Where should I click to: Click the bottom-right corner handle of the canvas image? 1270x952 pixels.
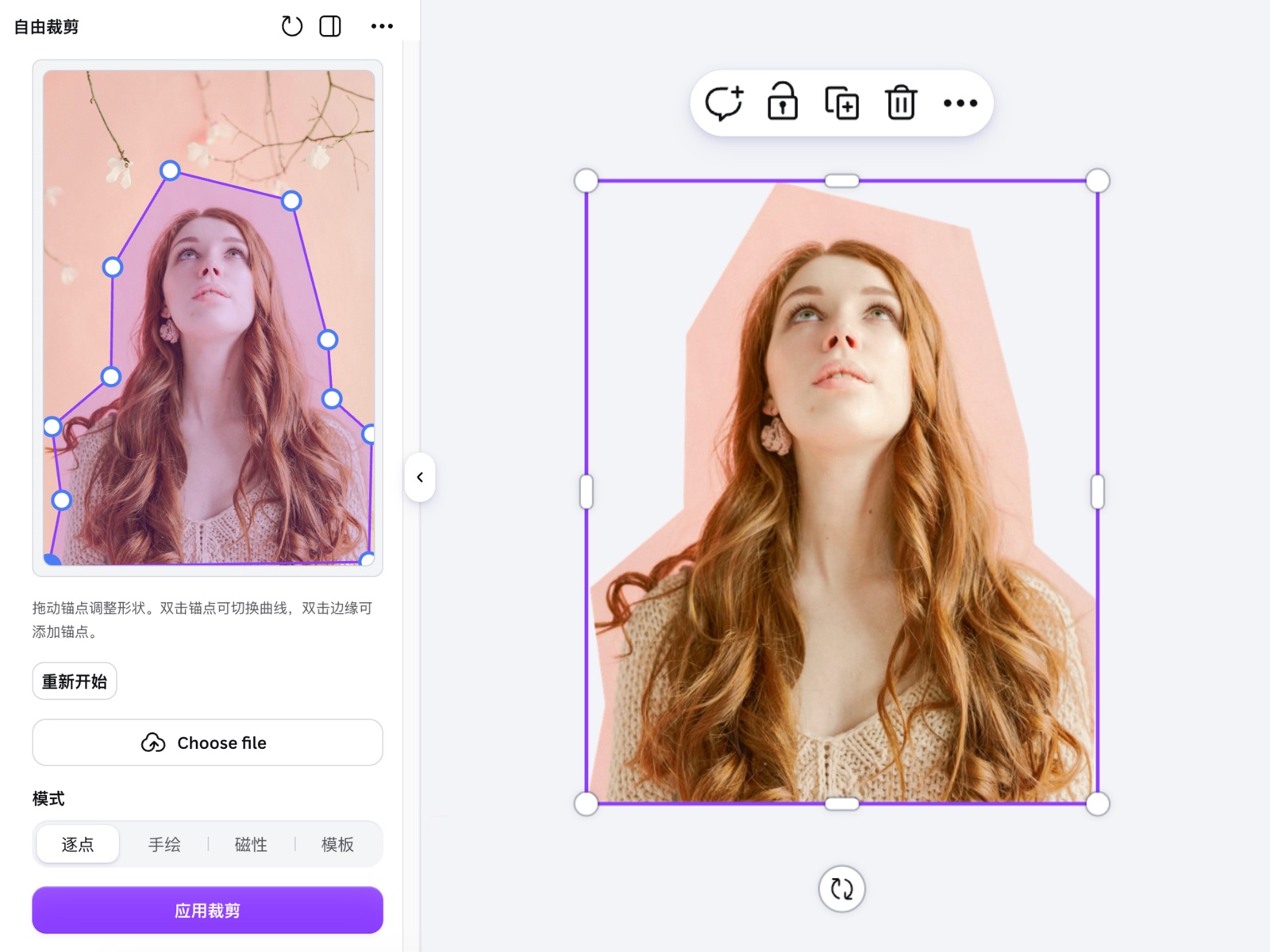(1098, 804)
